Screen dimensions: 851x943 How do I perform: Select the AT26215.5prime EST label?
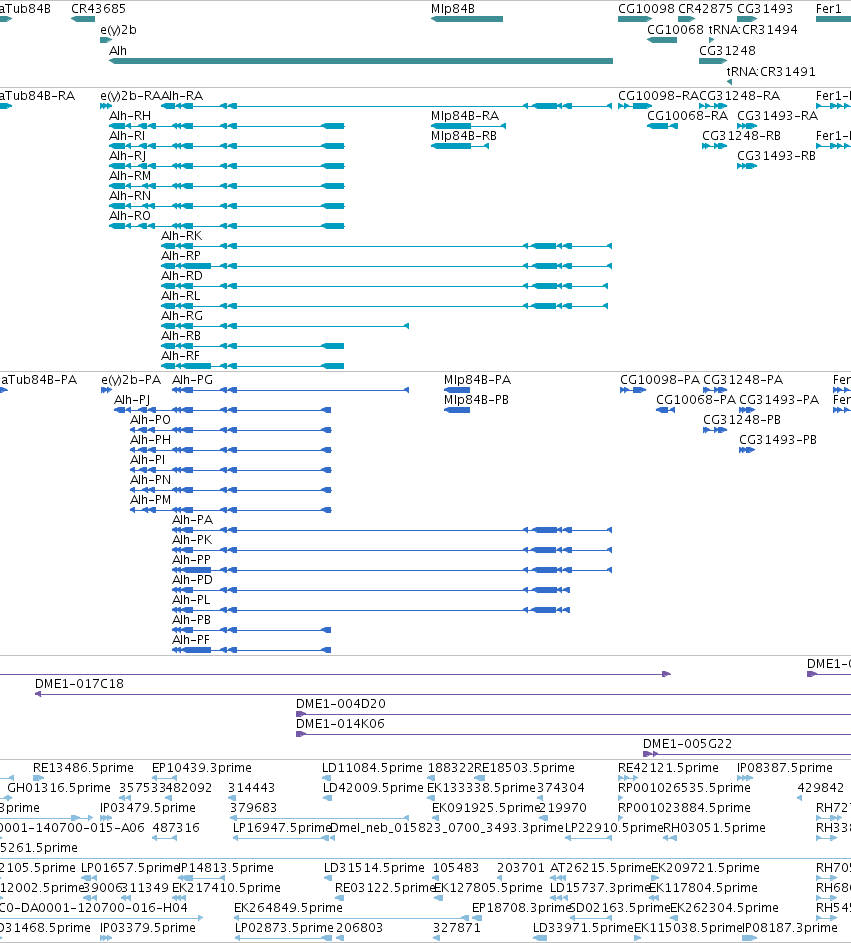tap(600, 867)
